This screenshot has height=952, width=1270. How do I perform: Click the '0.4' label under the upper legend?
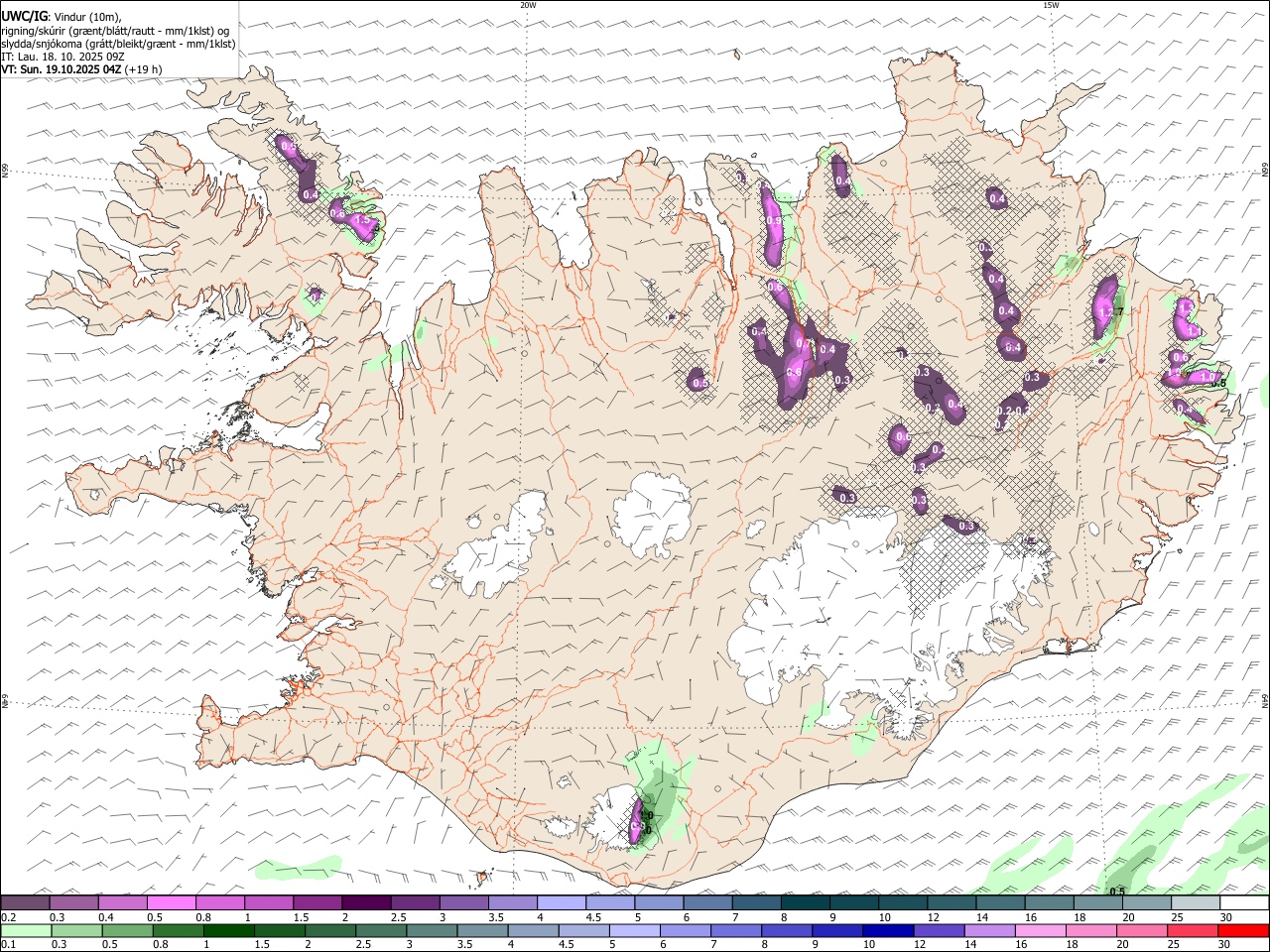click(106, 917)
